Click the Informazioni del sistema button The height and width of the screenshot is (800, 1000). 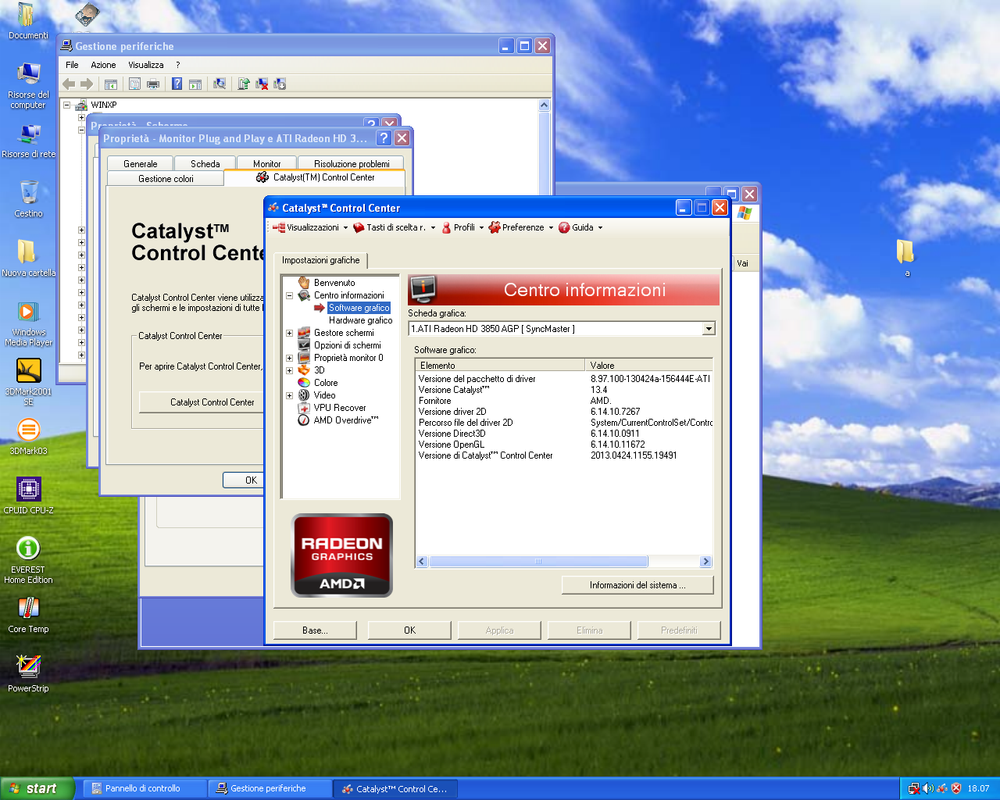pos(637,585)
